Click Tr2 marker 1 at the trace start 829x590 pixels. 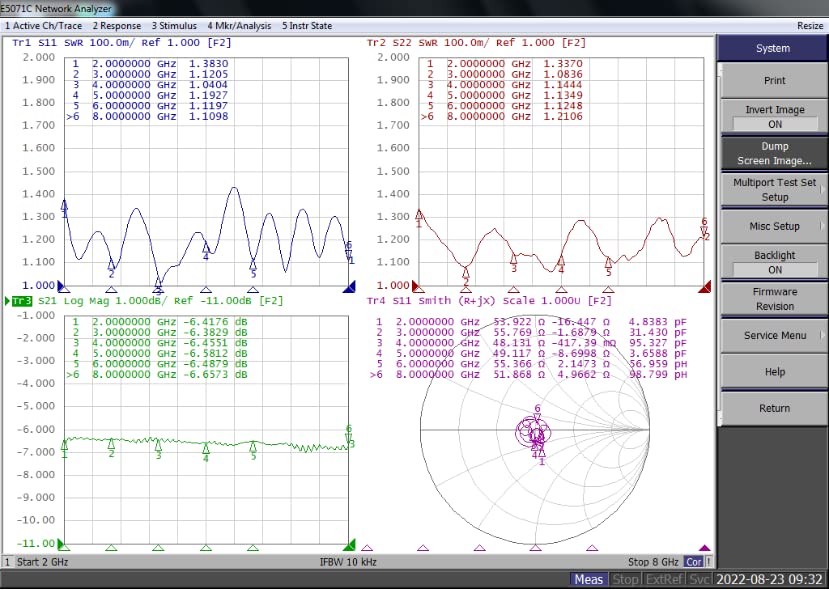[x=419, y=218]
